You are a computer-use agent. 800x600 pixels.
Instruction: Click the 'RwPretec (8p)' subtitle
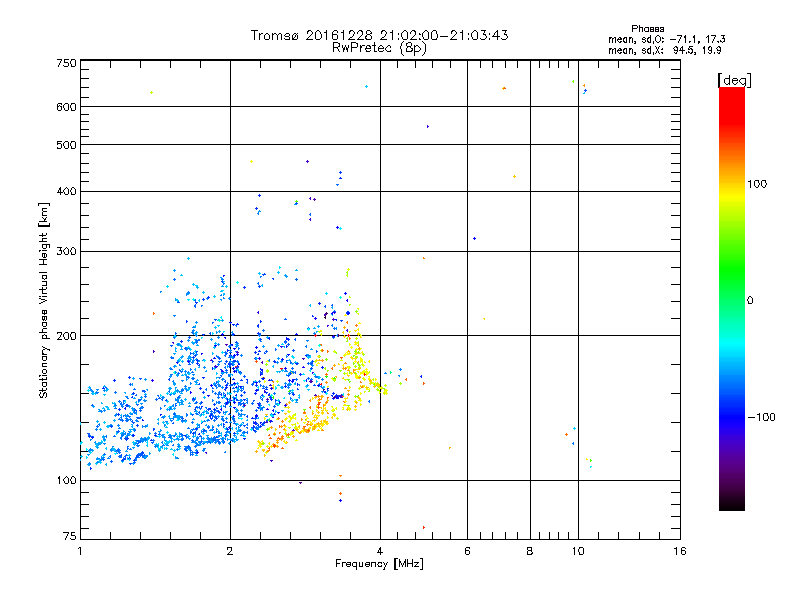[x=379, y=48]
